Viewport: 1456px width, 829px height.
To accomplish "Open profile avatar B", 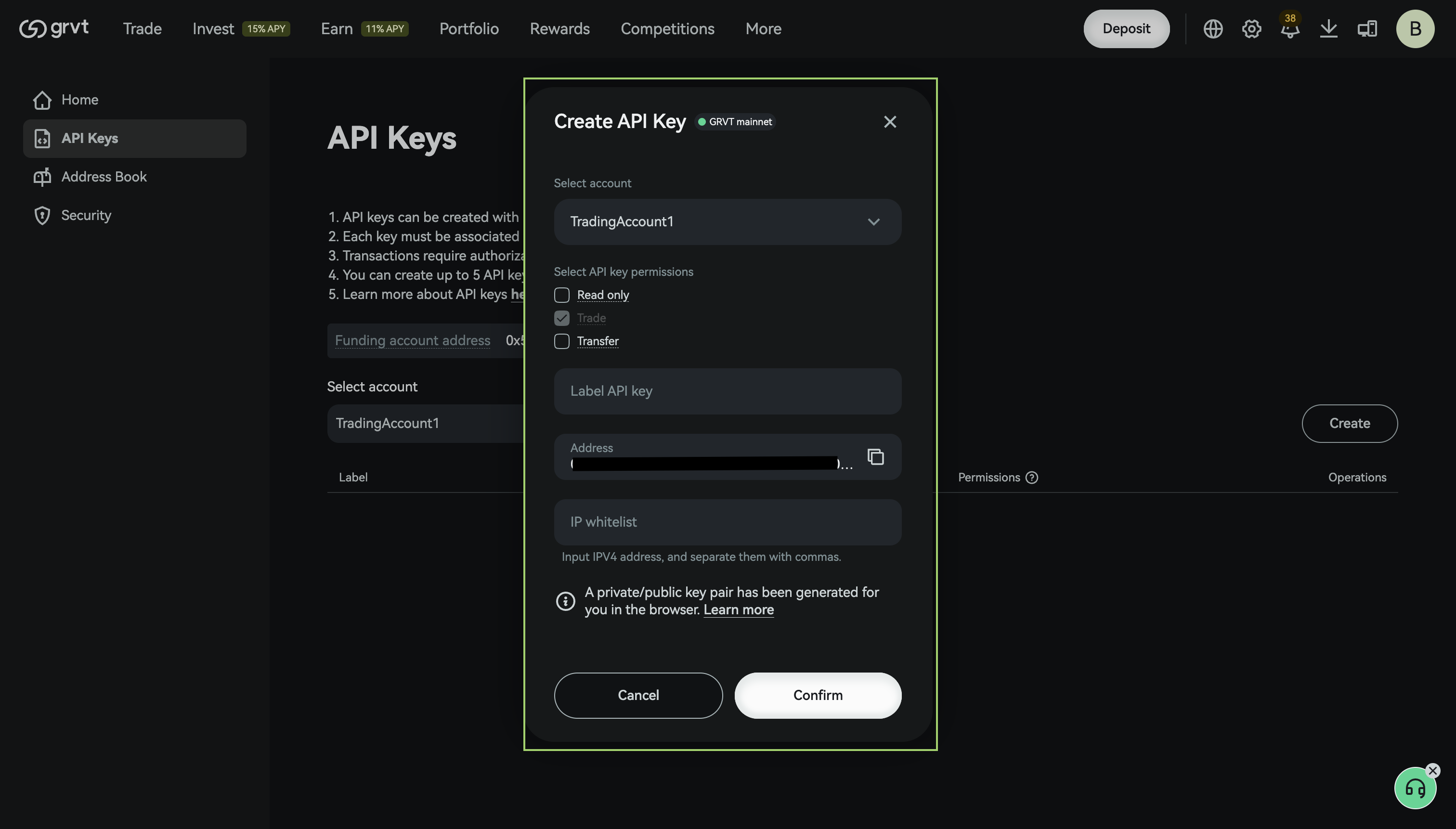I will [x=1415, y=28].
